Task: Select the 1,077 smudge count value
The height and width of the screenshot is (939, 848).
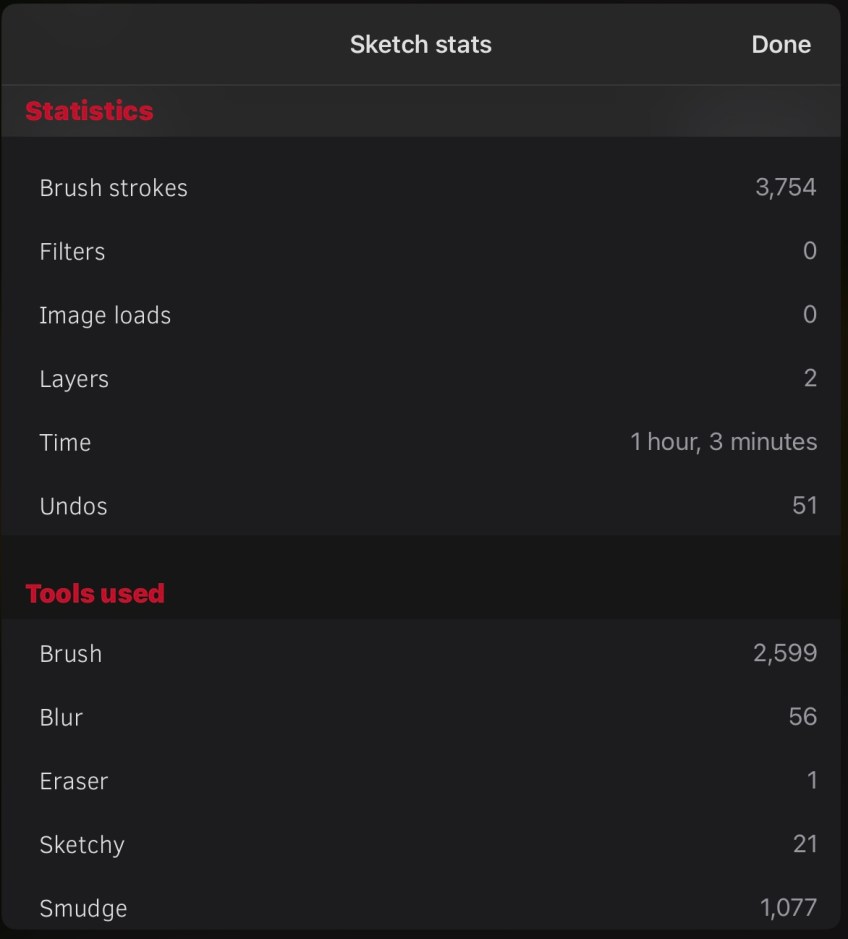Action: coord(788,908)
